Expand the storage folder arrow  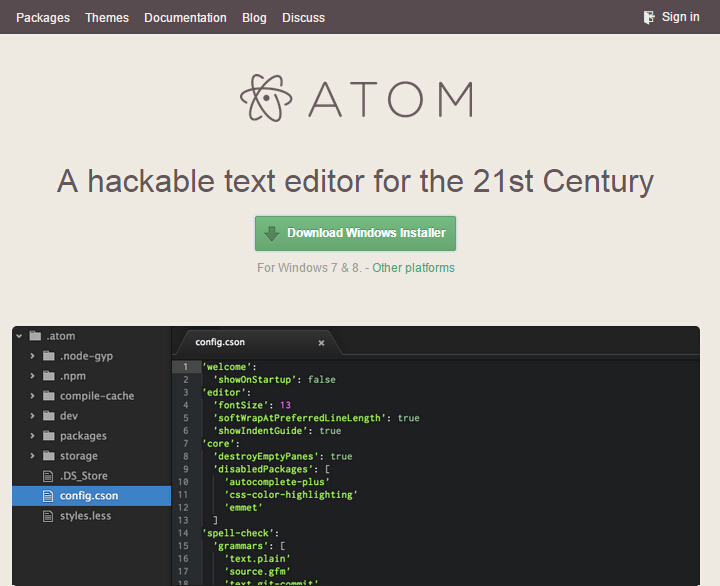click(x=32, y=456)
